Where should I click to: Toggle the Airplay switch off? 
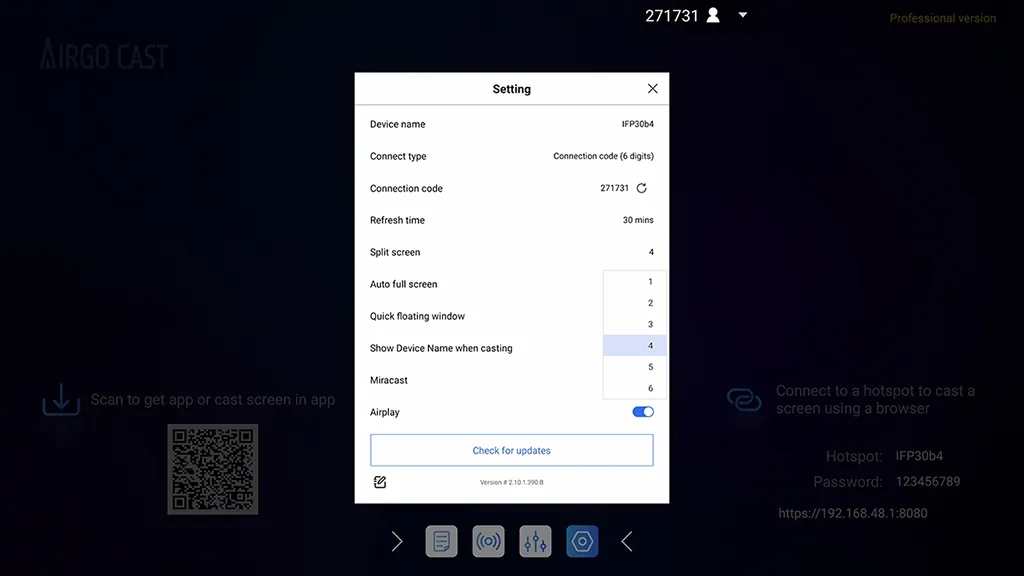coord(641,411)
